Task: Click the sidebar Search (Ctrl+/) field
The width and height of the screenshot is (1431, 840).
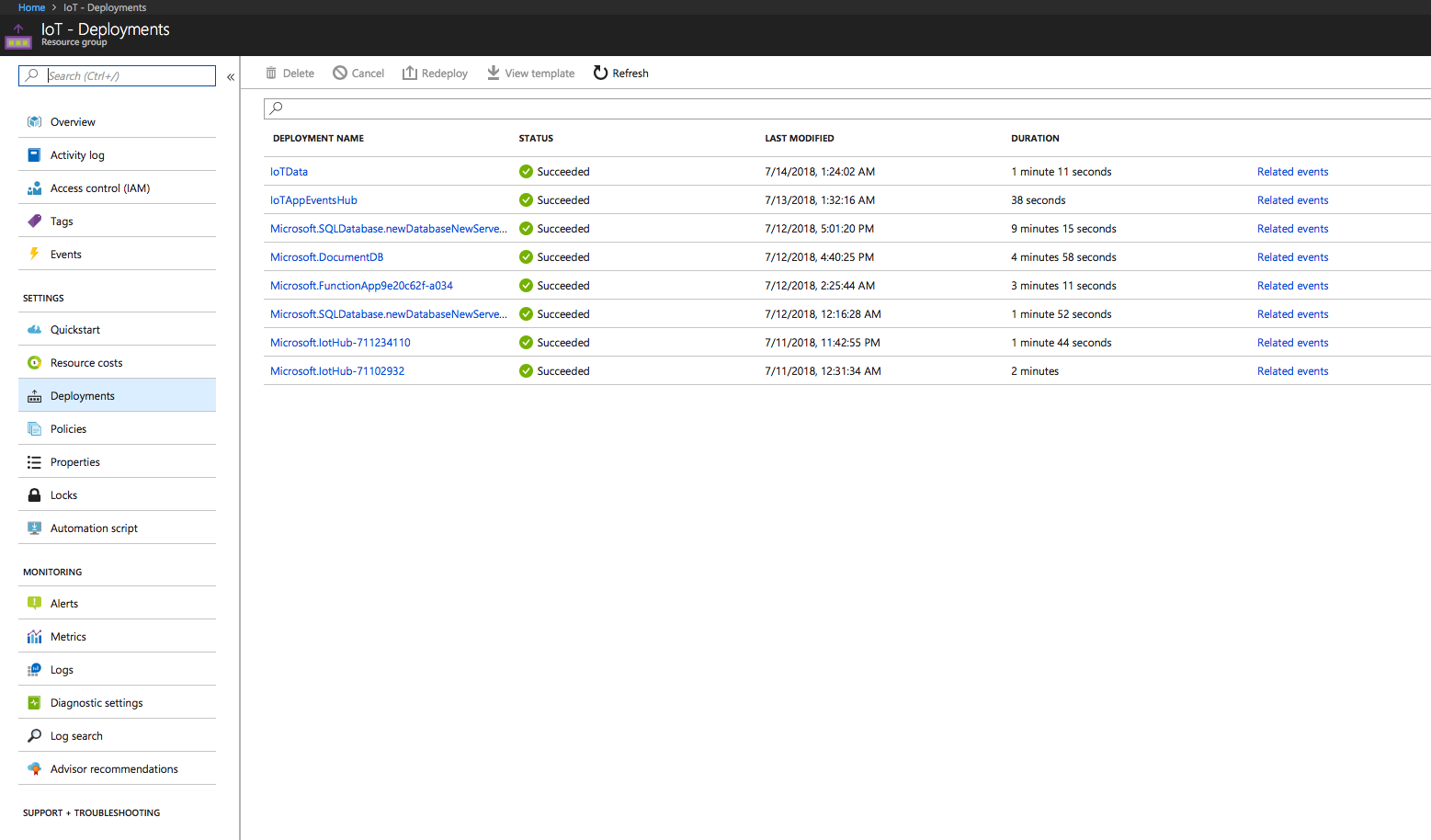Action: 117,75
